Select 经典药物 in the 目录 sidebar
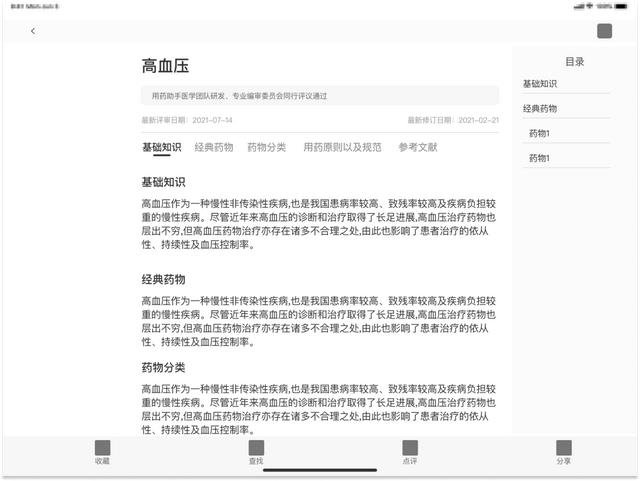This screenshot has width=640, height=481. 540,108
